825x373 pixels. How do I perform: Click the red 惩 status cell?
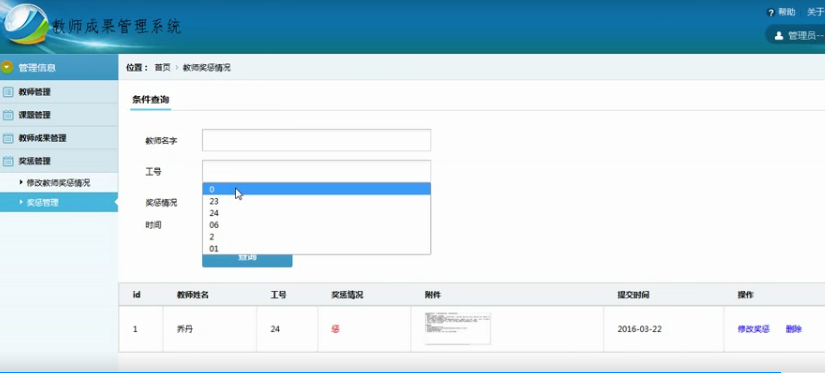335,329
